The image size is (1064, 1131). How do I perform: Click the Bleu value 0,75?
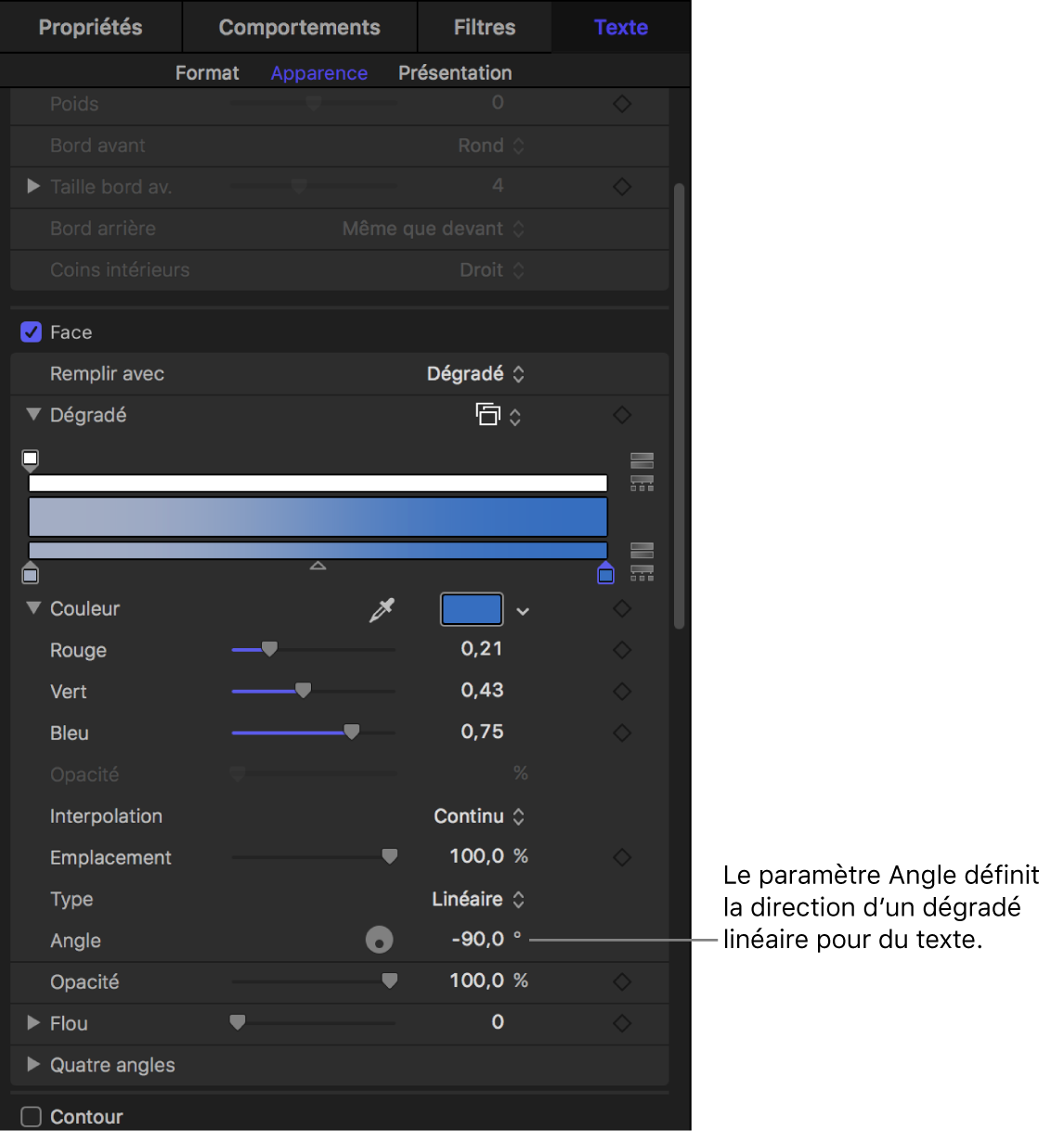[x=482, y=732]
